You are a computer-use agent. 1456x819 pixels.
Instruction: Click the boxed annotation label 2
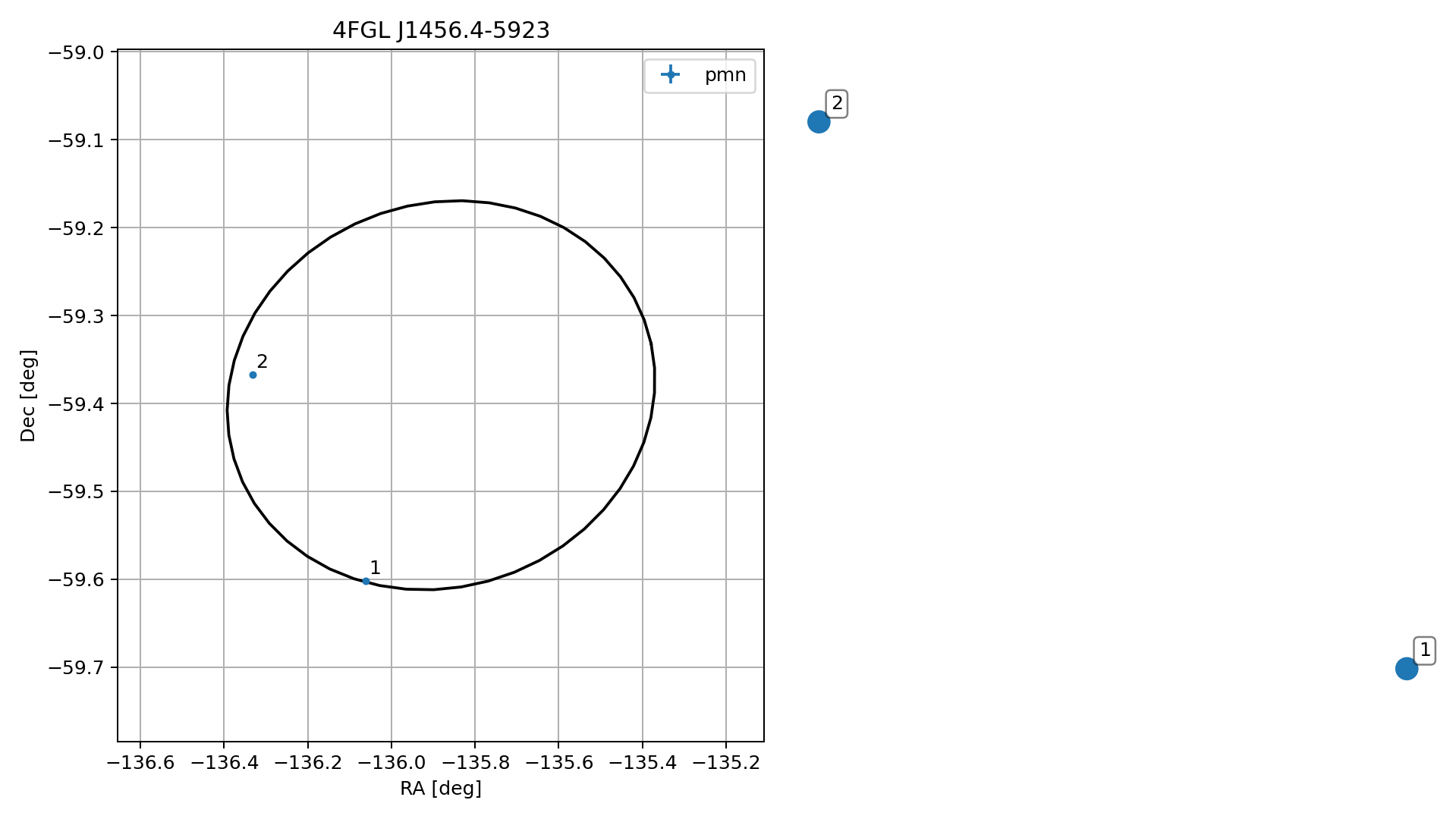point(837,103)
